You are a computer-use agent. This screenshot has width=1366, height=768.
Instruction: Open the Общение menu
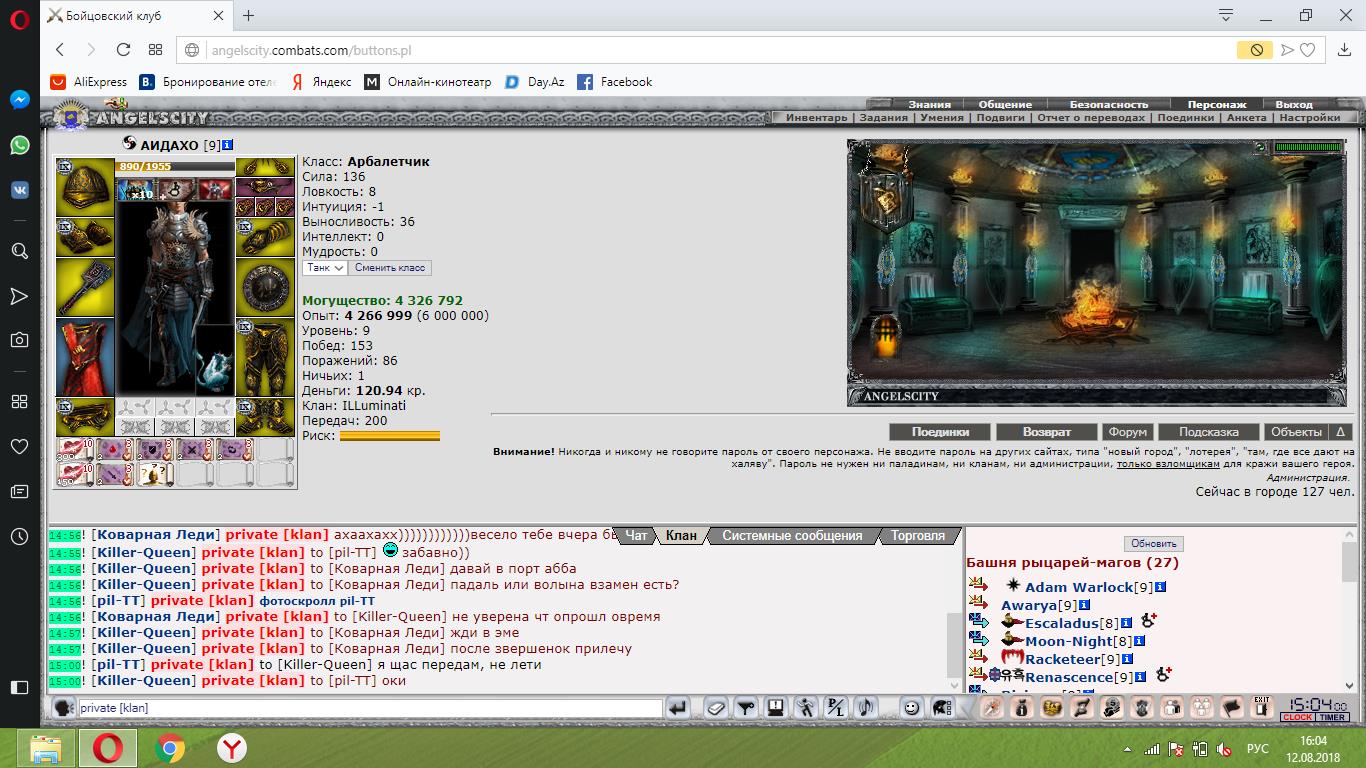tap(1005, 104)
